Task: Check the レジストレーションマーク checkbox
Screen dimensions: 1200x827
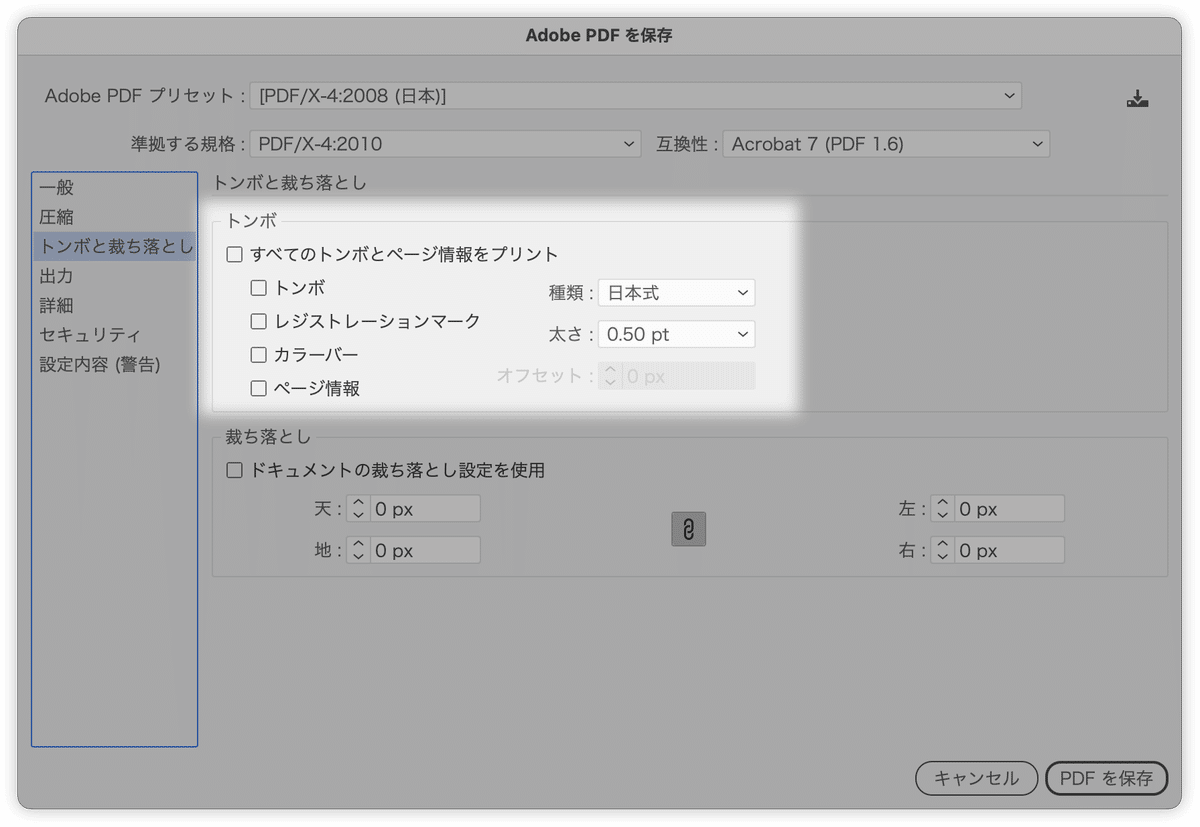Action: click(x=259, y=321)
